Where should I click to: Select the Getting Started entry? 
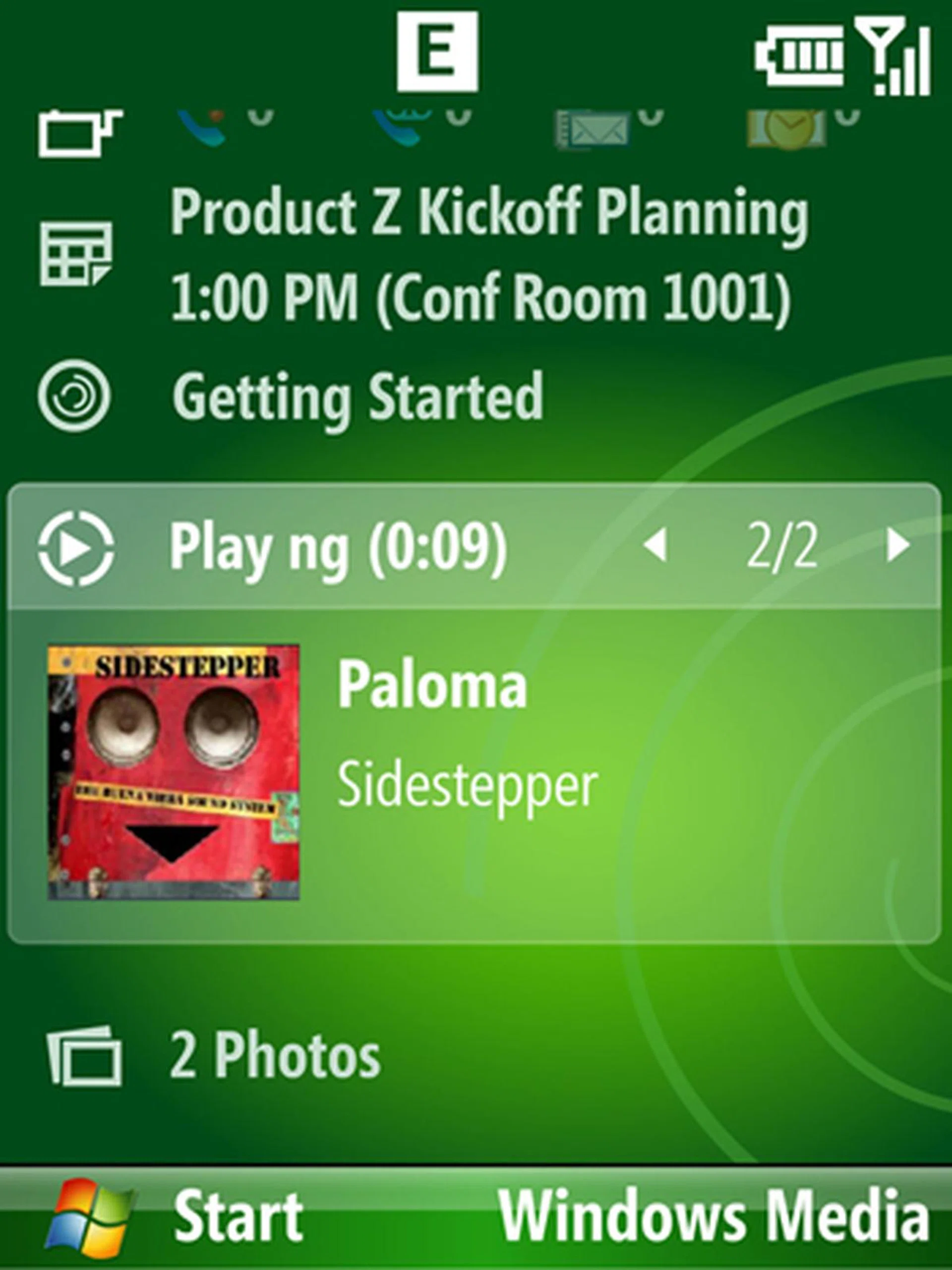357,396
